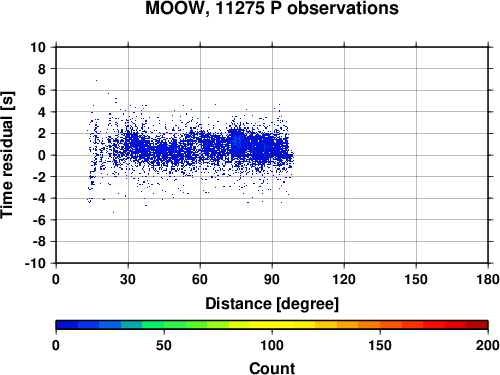Select the 'Distance [degree]' axis label

coord(272,304)
